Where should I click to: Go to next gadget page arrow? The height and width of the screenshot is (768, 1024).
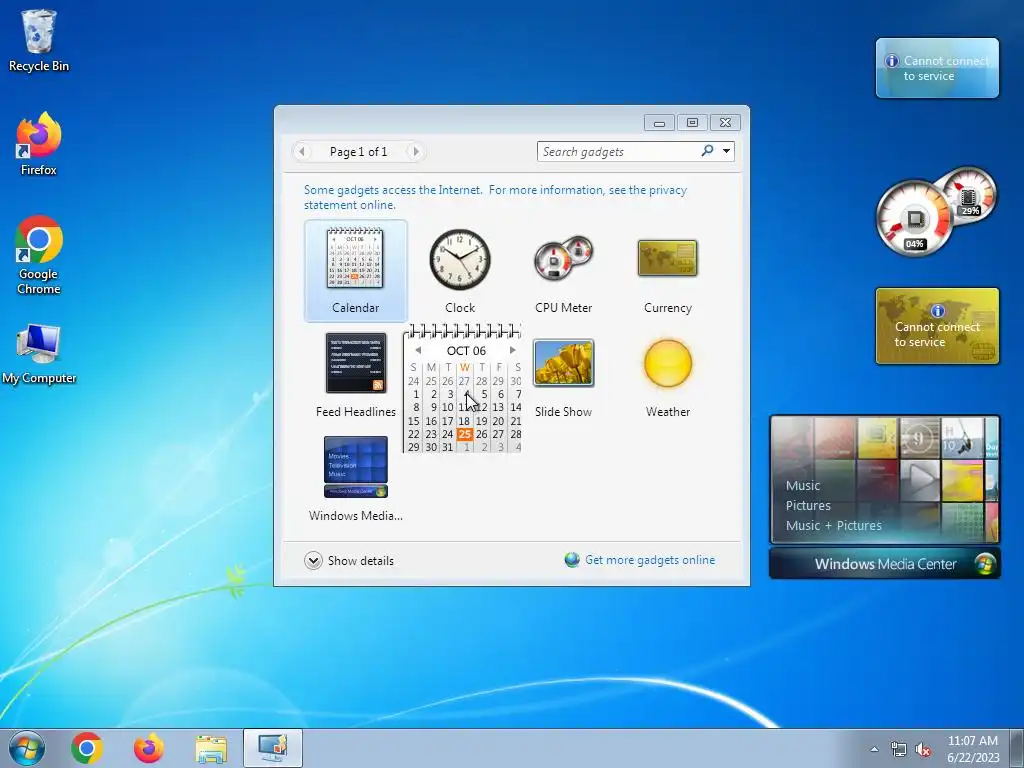point(415,152)
